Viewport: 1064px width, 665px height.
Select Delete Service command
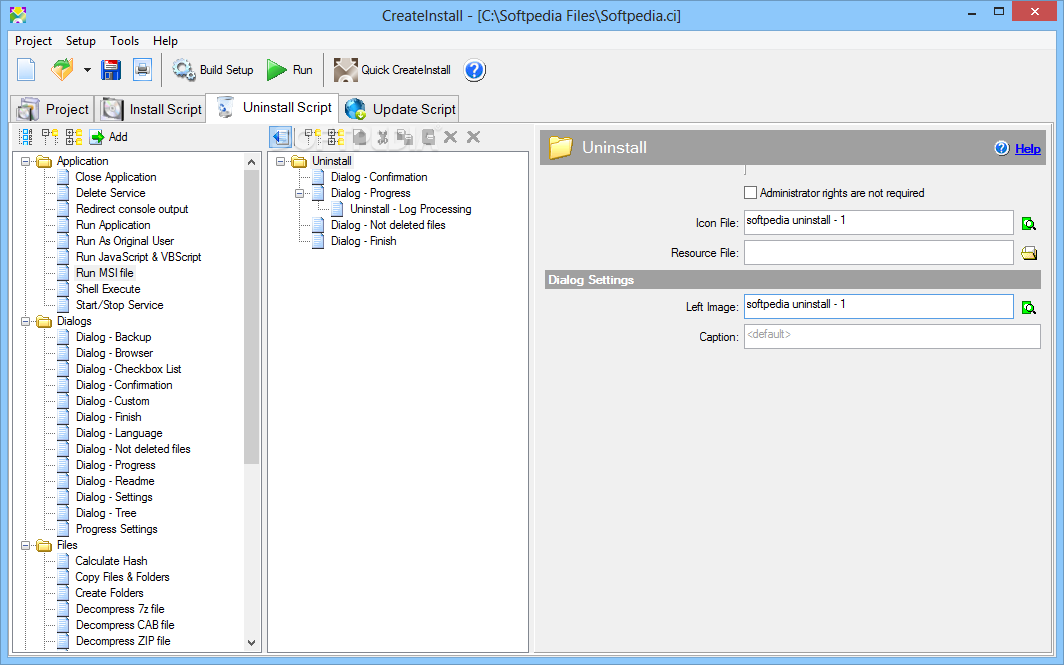(111, 193)
